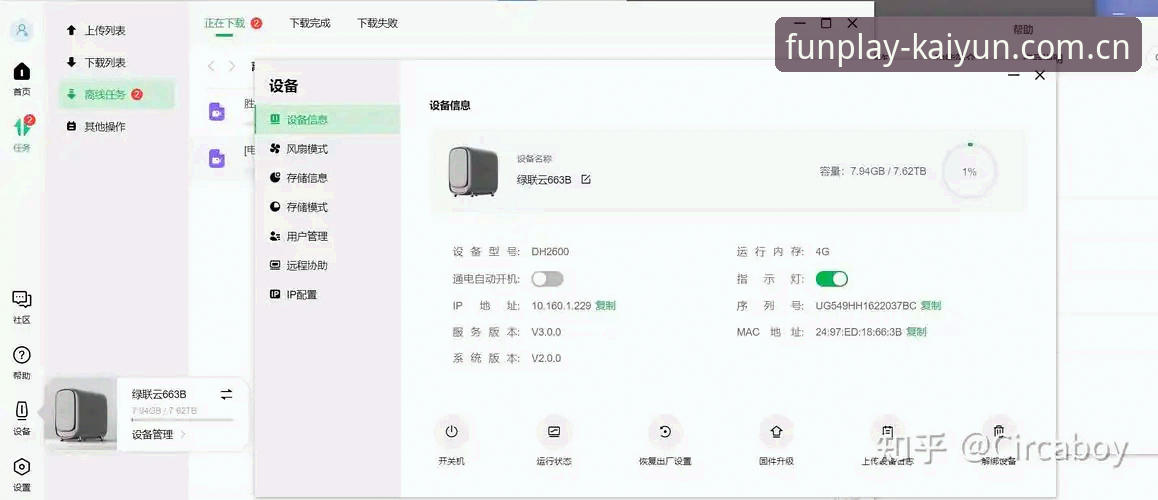Viewport: 1158px width, 500px height.
Task: Click 运行状态 running status icon
Action: (x=554, y=432)
